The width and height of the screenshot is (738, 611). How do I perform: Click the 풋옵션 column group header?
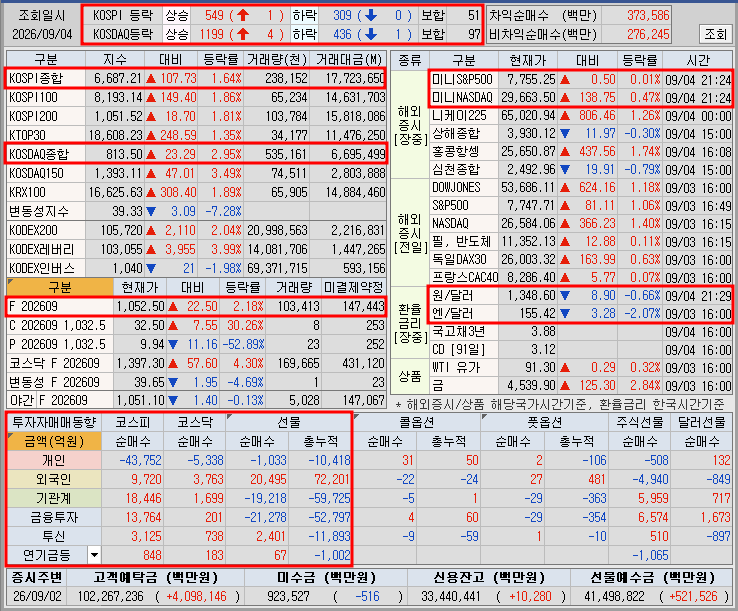click(x=545, y=422)
